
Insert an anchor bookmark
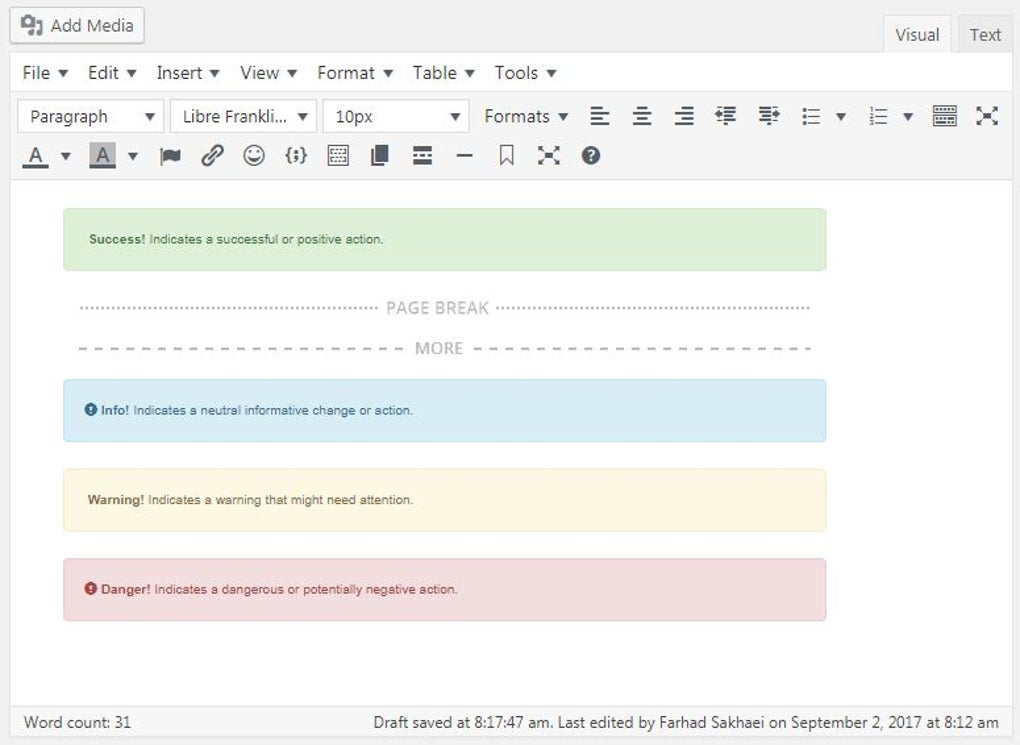[506, 155]
